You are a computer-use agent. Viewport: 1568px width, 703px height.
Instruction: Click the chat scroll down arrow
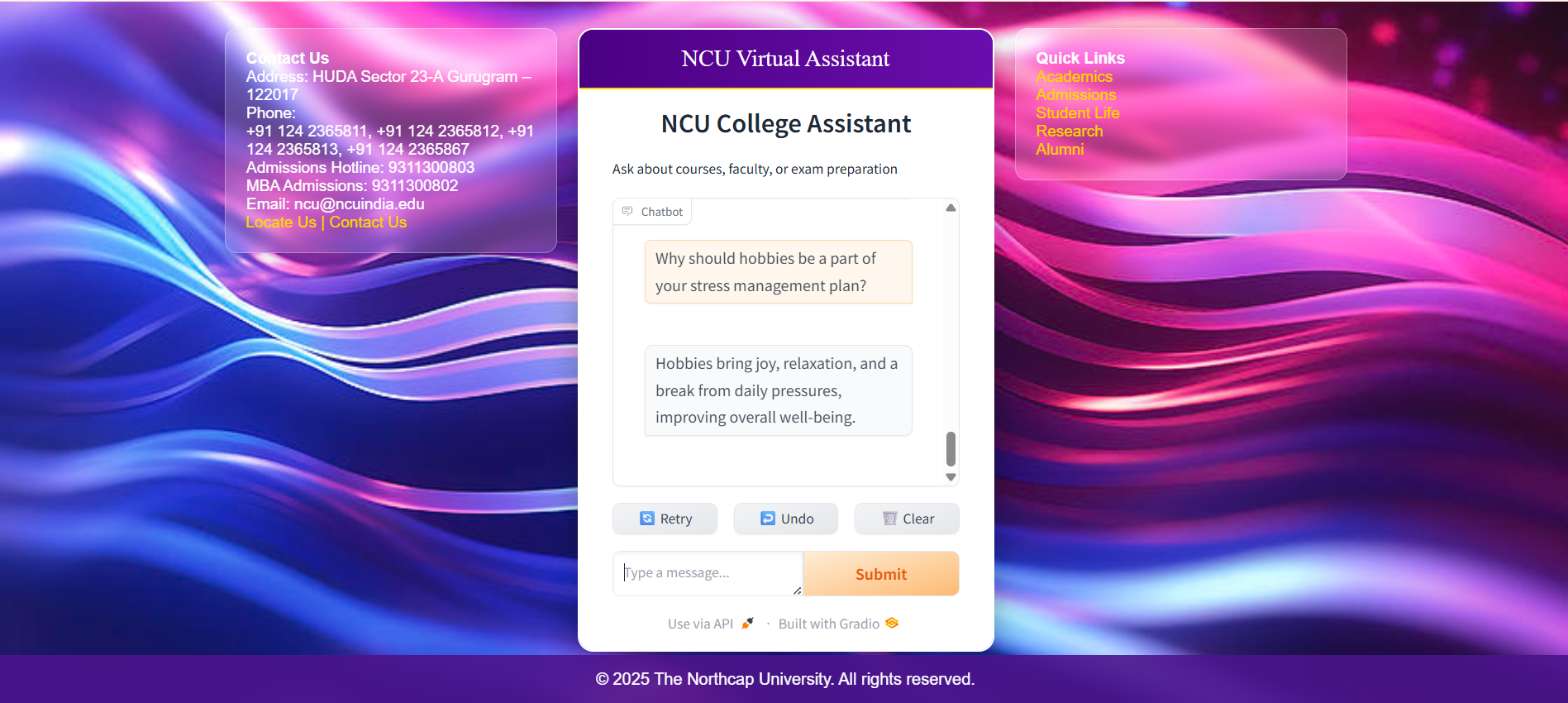[951, 477]
